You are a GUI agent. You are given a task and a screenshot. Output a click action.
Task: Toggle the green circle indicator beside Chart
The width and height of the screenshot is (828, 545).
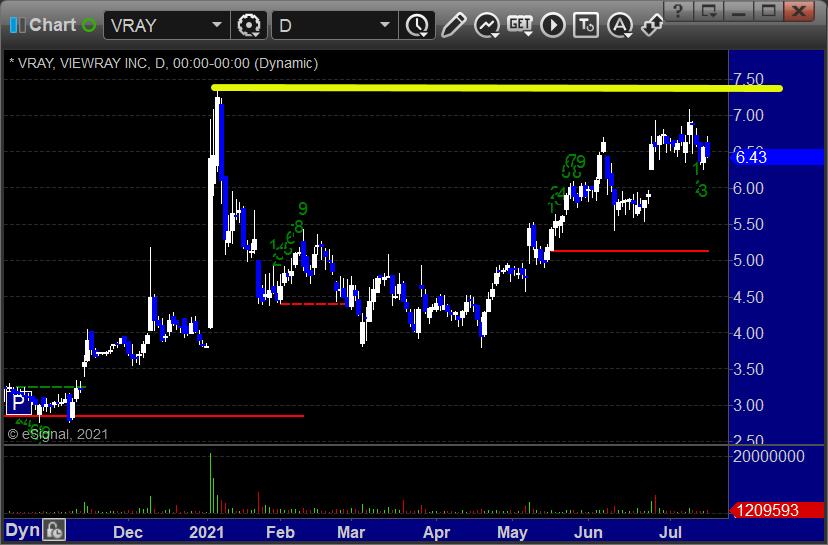[89, 25]
